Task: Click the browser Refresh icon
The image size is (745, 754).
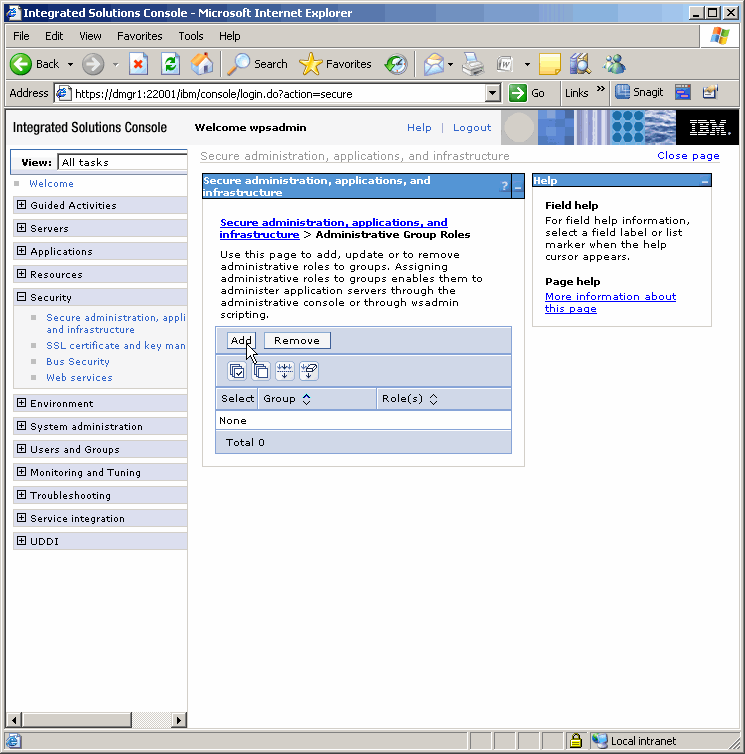Action: coord(171,64)
